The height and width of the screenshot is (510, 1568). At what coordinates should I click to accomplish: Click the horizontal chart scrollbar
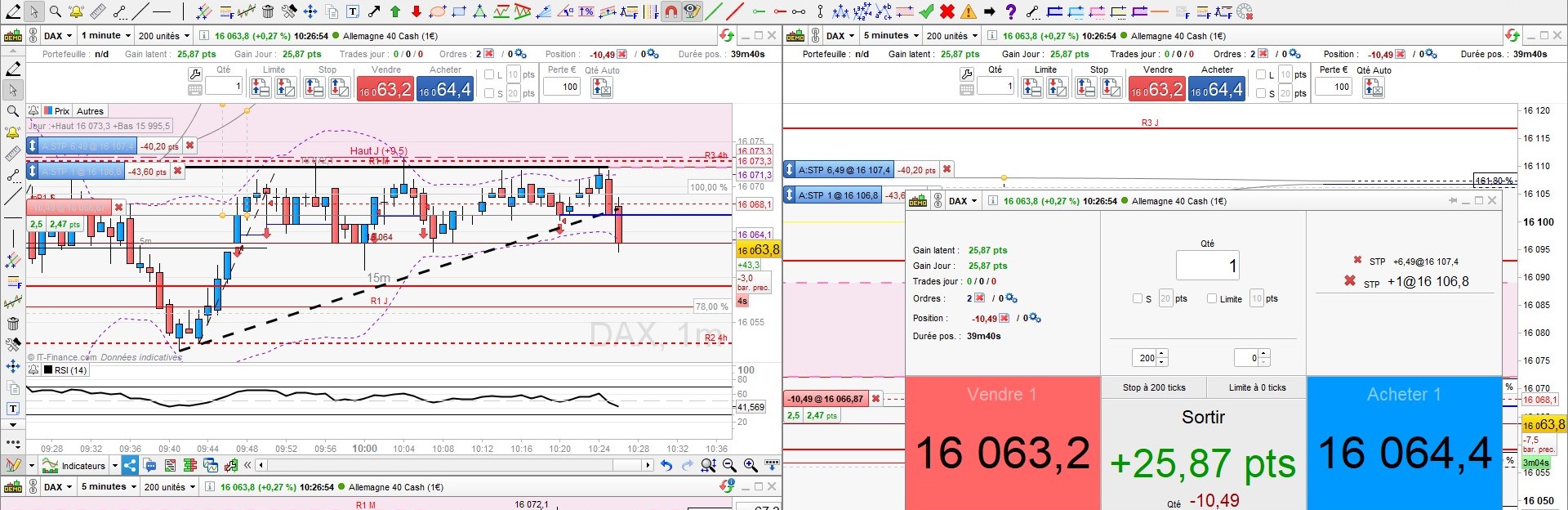tap(454, 465)
